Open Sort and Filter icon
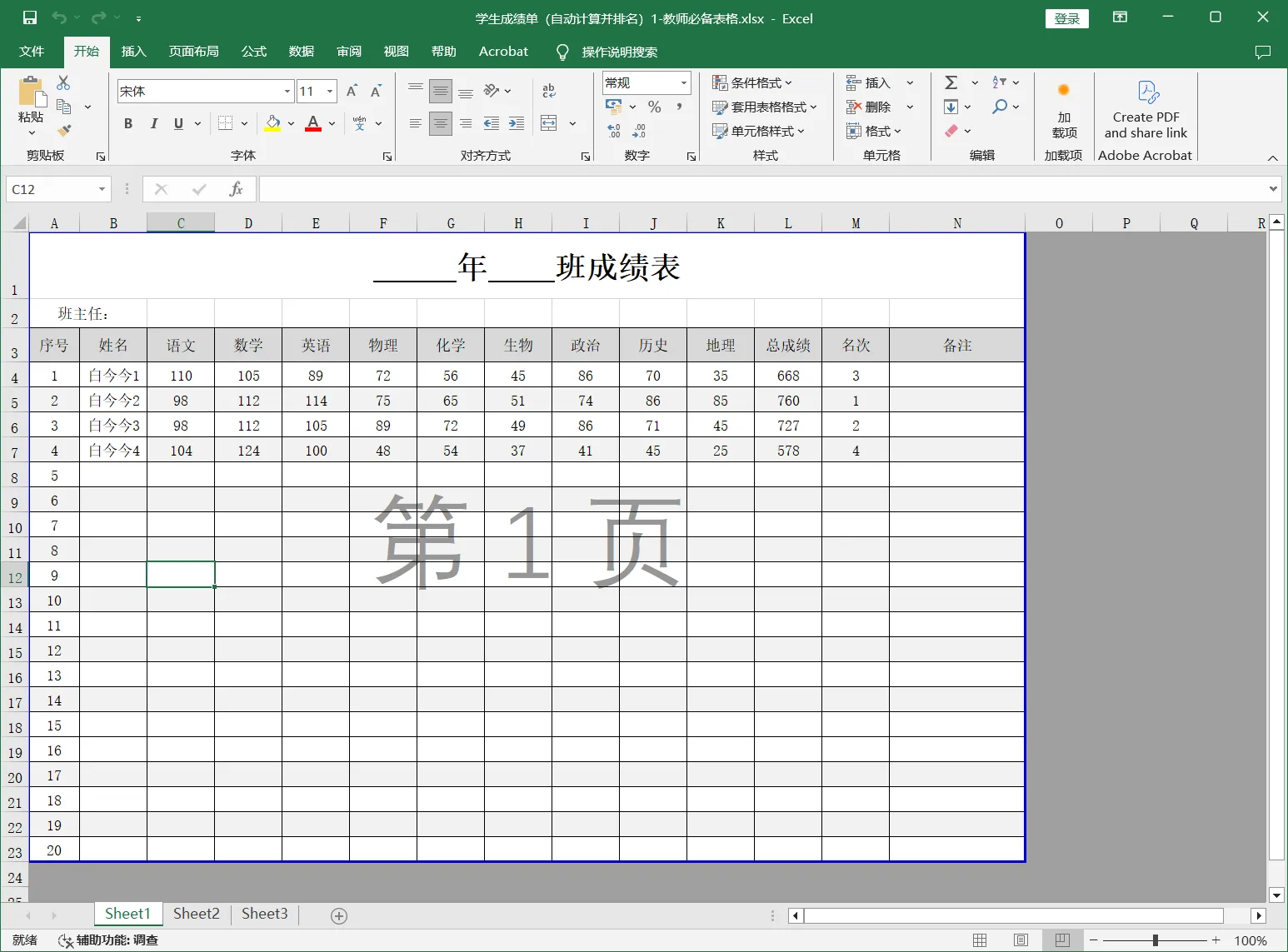This screenshot has height=952, width=1288. 1000,82
